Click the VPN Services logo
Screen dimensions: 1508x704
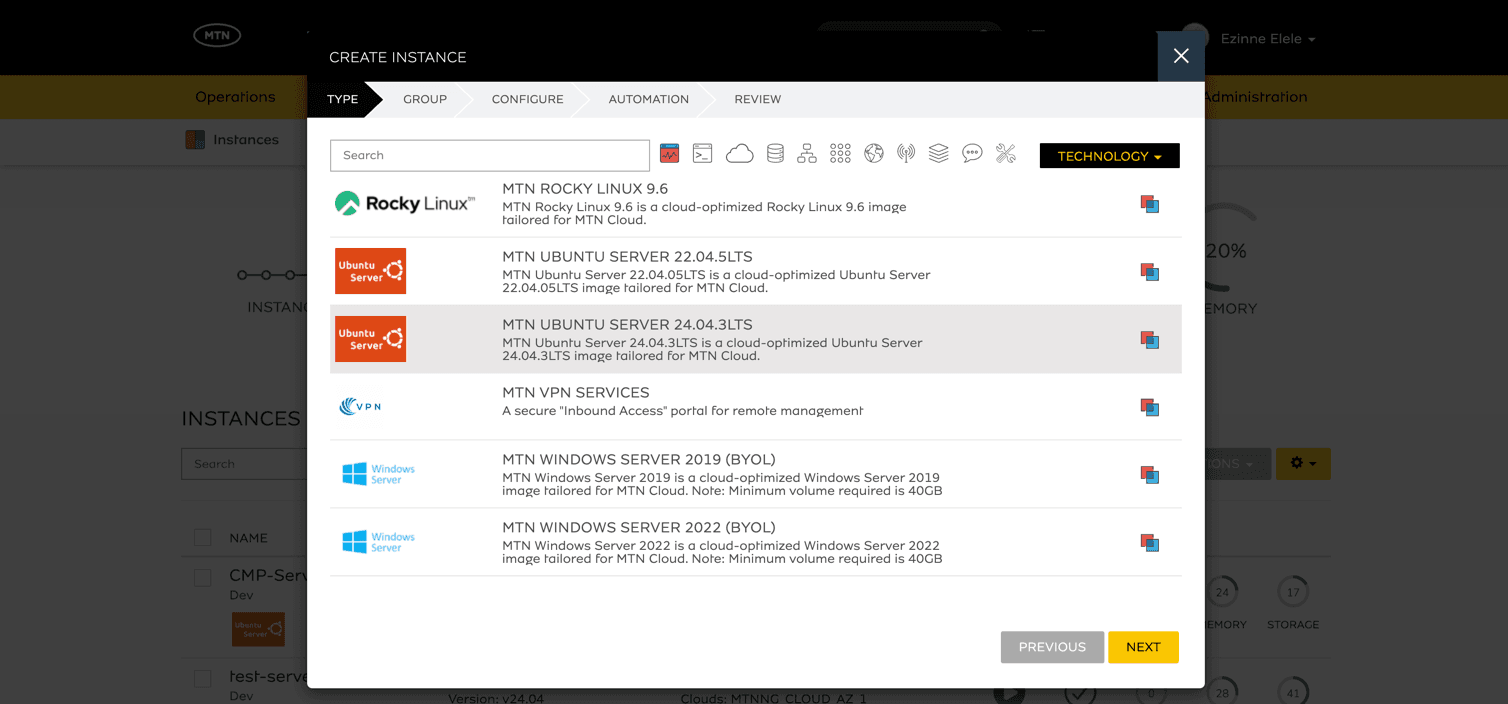point(361,407)
